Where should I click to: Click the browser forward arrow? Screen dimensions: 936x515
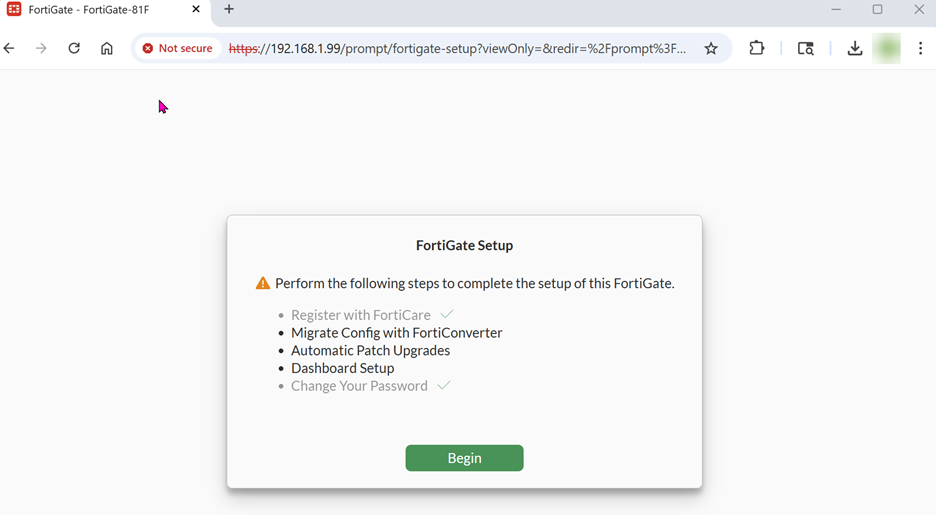click(x=41, y=48)
